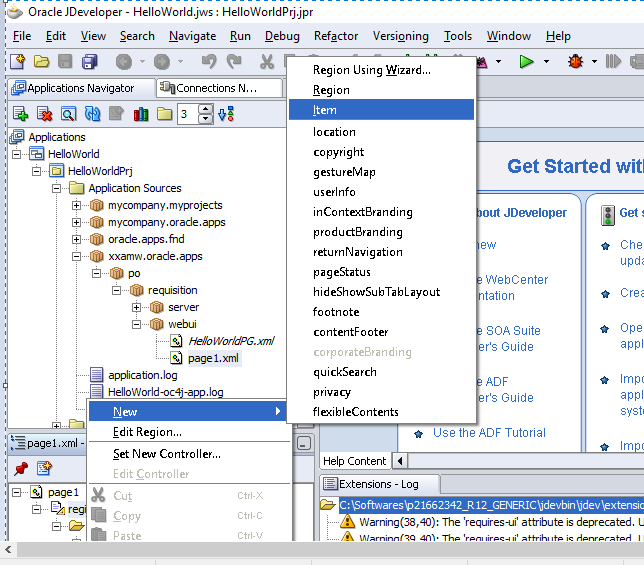Open the Tools menu
Viewport: 644px width, 565px height.
click(x=458, y=36)
